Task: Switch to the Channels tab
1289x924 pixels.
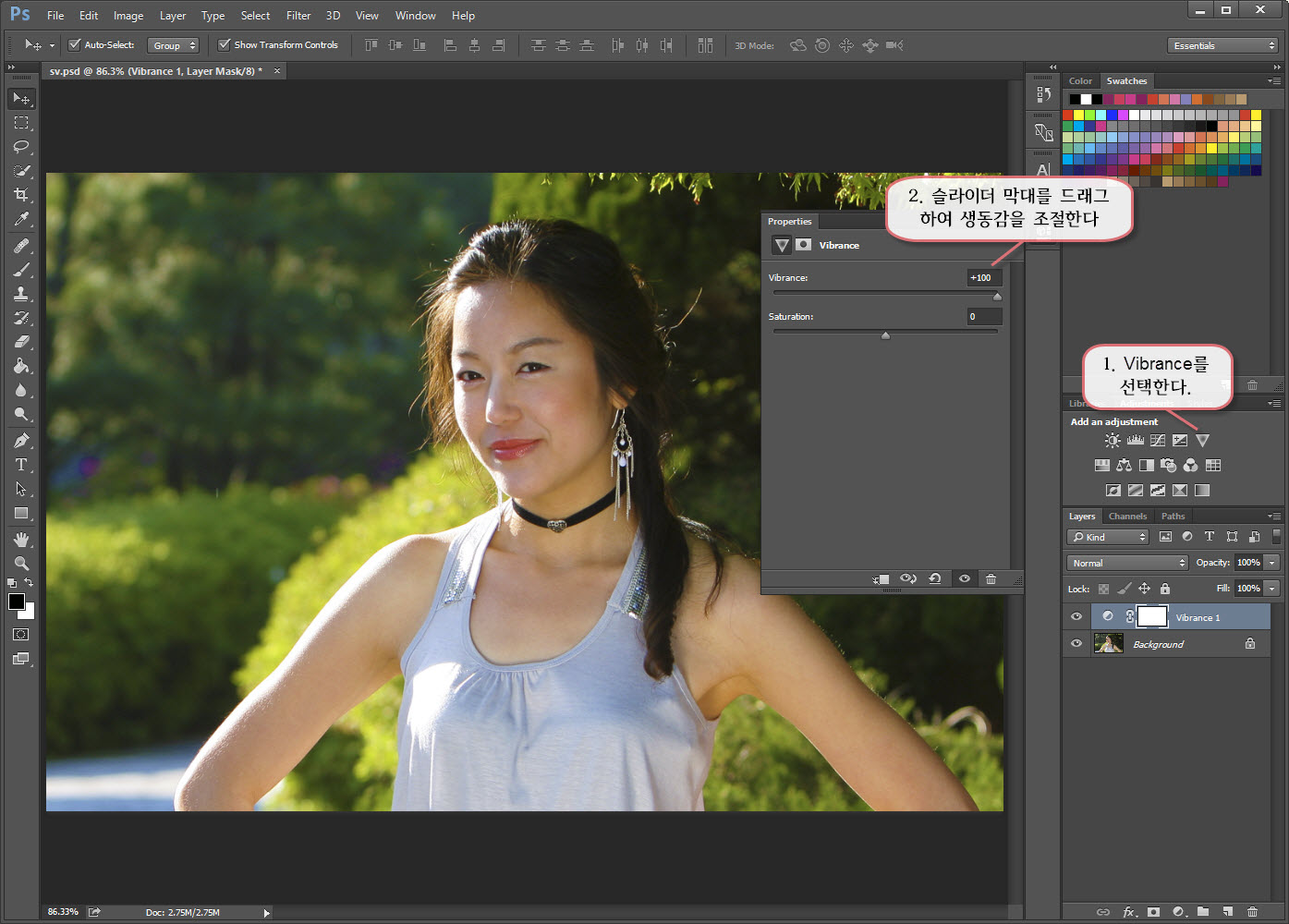Action: coord(1127,517)
